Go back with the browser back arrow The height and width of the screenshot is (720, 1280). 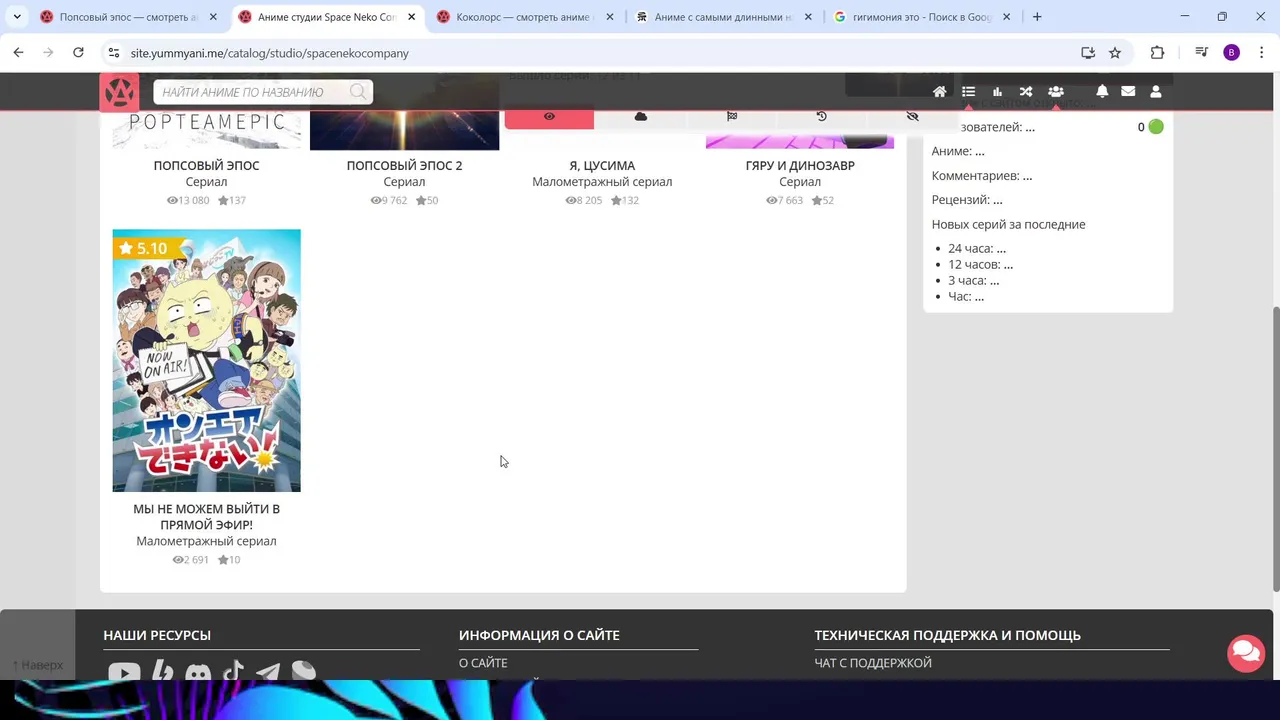click(18, 52)
